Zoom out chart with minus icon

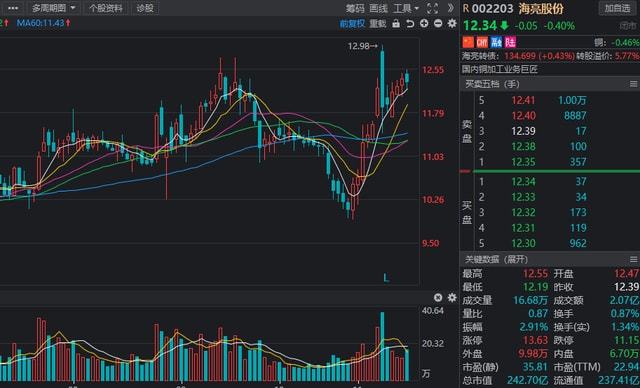(438, 23)
